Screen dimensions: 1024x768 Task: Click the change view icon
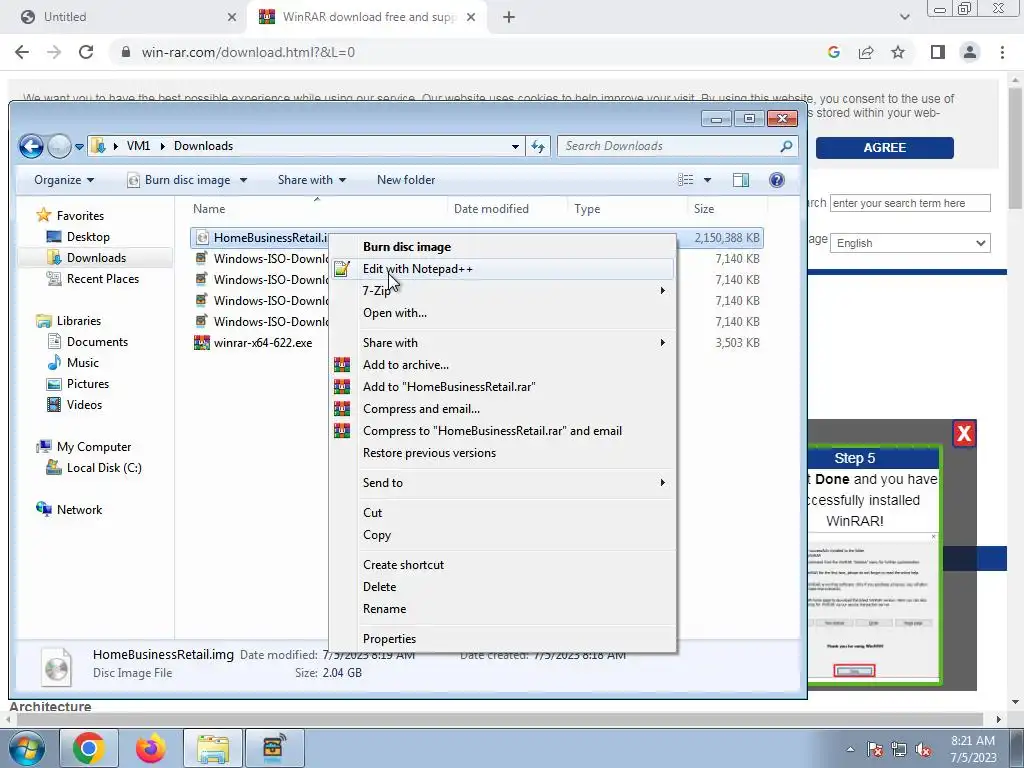coord(685,180)
